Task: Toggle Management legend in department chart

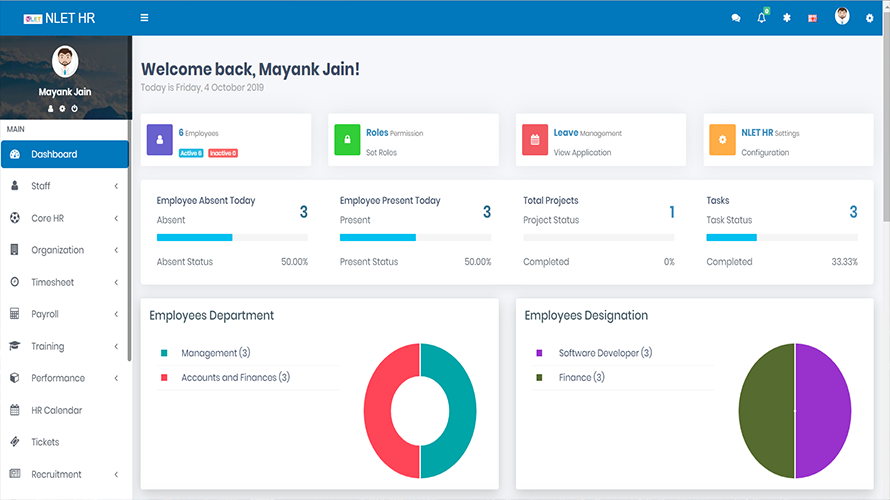Action: point(208,353)
